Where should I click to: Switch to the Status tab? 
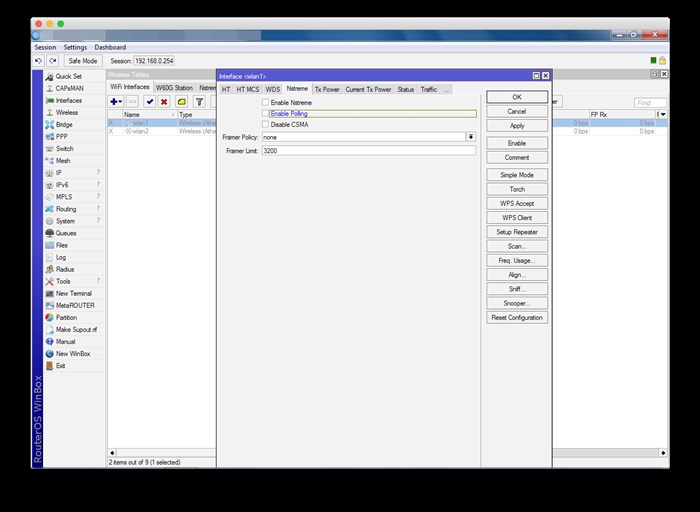point(406,89)
